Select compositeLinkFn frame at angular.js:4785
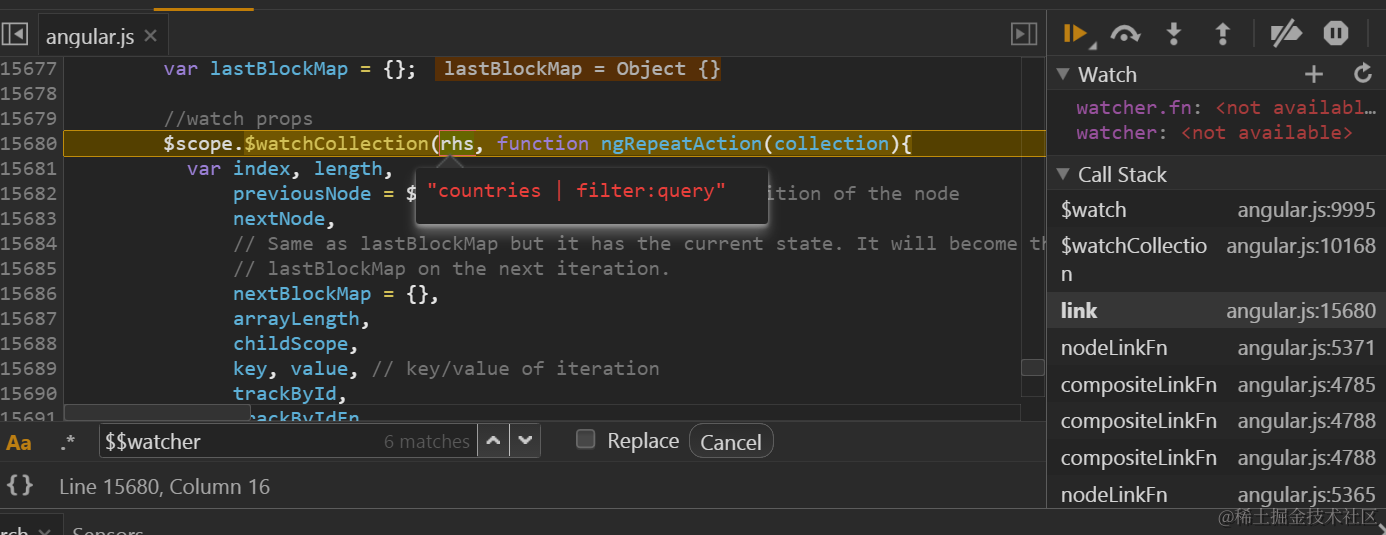The height and width of the screenshot is (535, 1386). (1216, 385)
